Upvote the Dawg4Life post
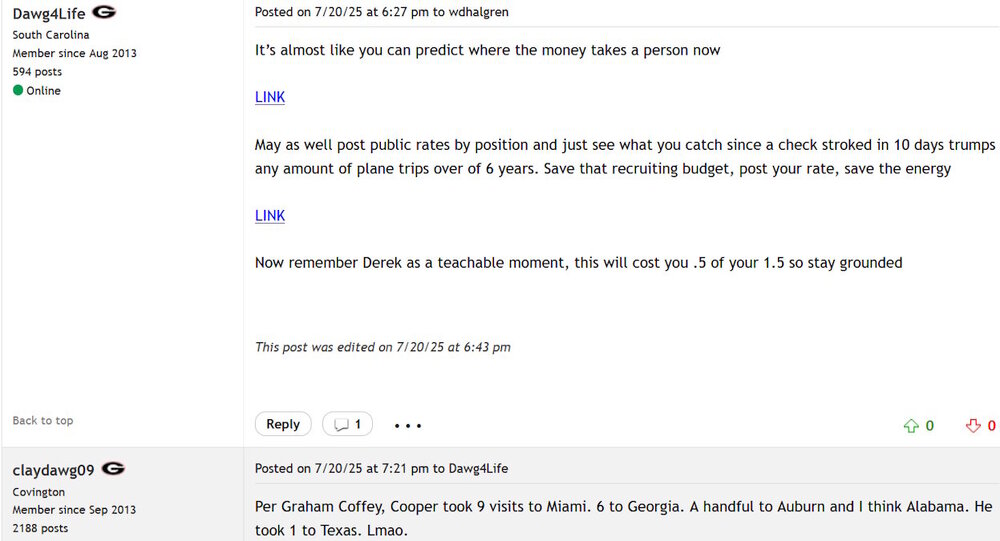Screen dimensions: 1000x541 (x=911, y=426)
